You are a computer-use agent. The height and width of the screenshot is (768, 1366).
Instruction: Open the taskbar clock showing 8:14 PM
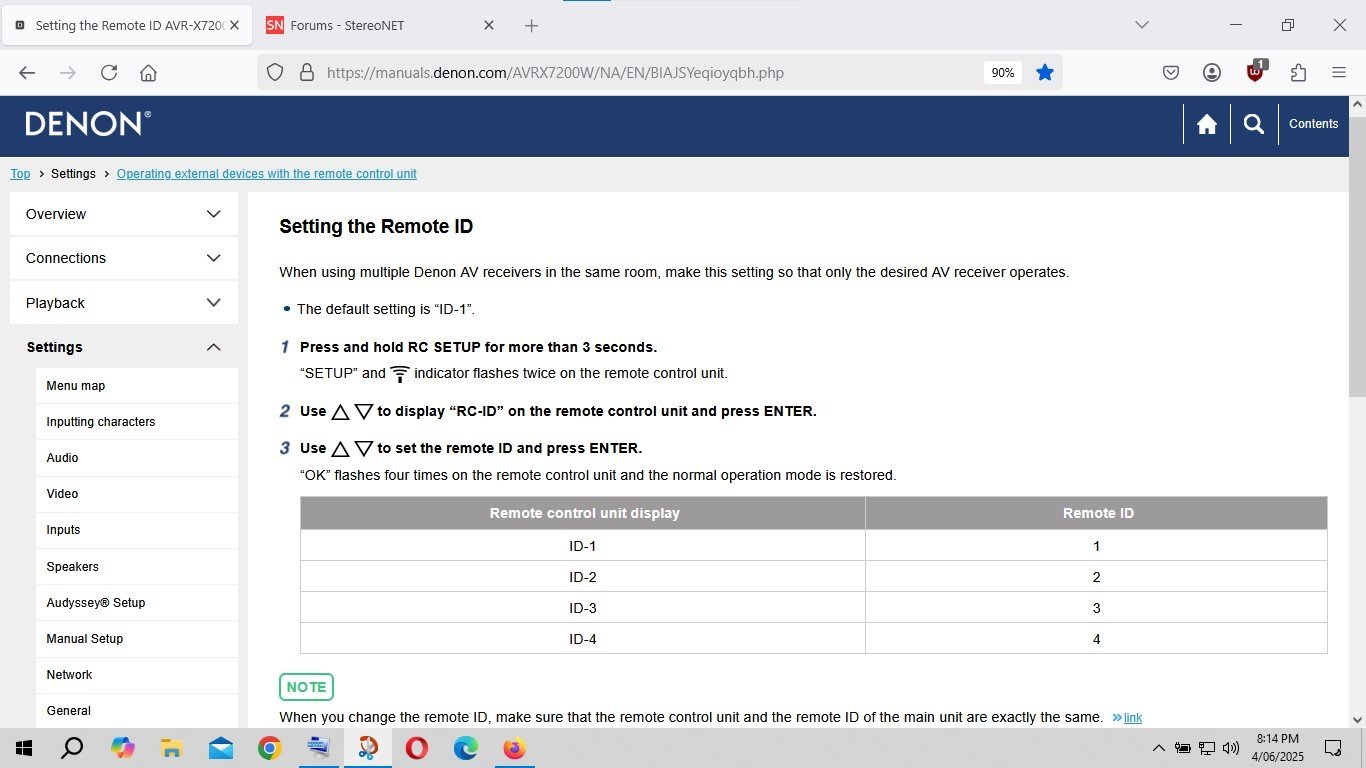[x=1277, y=748]
